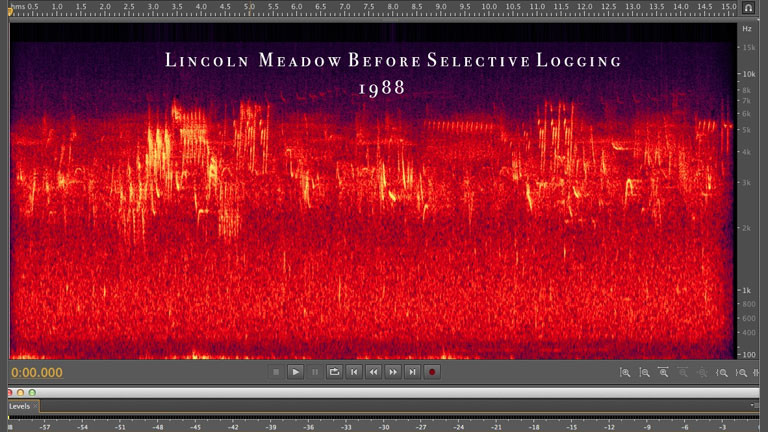Screen dimensions: 768x432
Task: Click Zoom Out amplitude icon
Action: click(645, 373)
